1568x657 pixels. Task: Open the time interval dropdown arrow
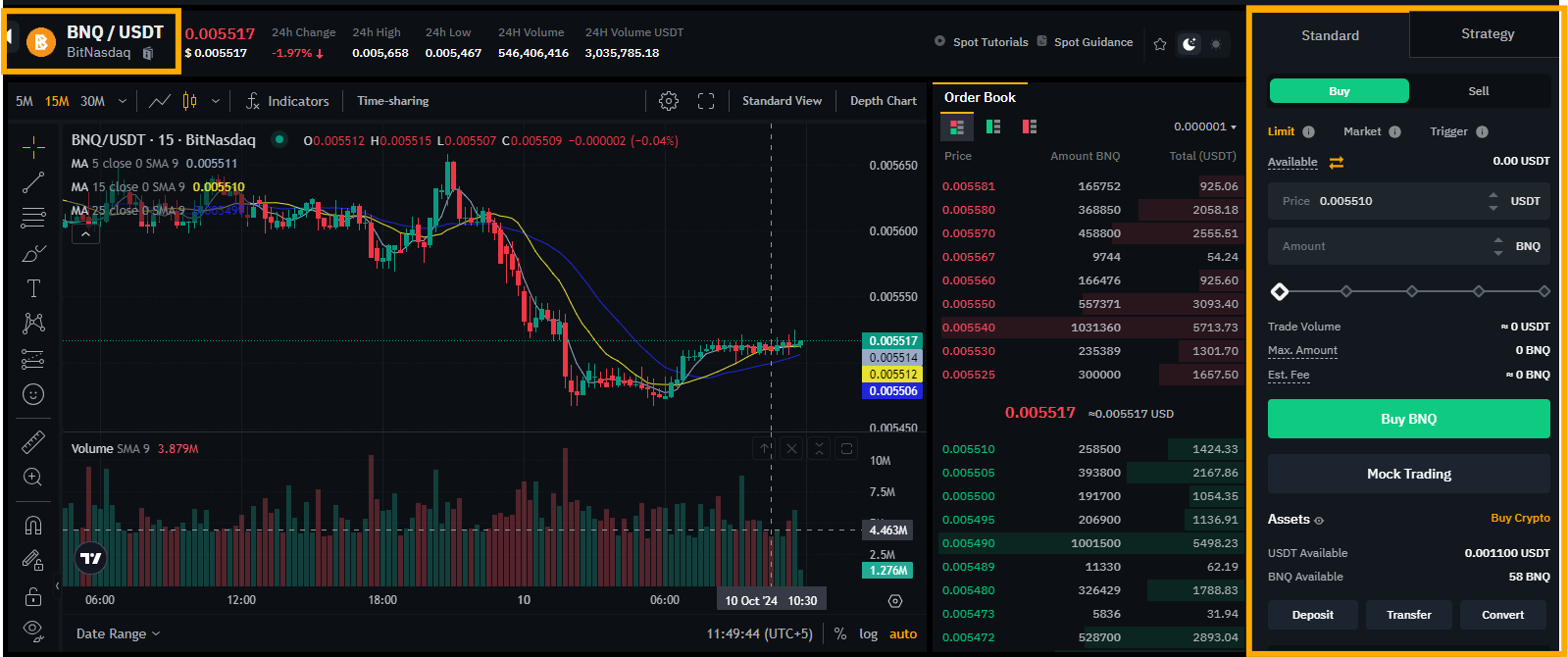tap(123, 101)
